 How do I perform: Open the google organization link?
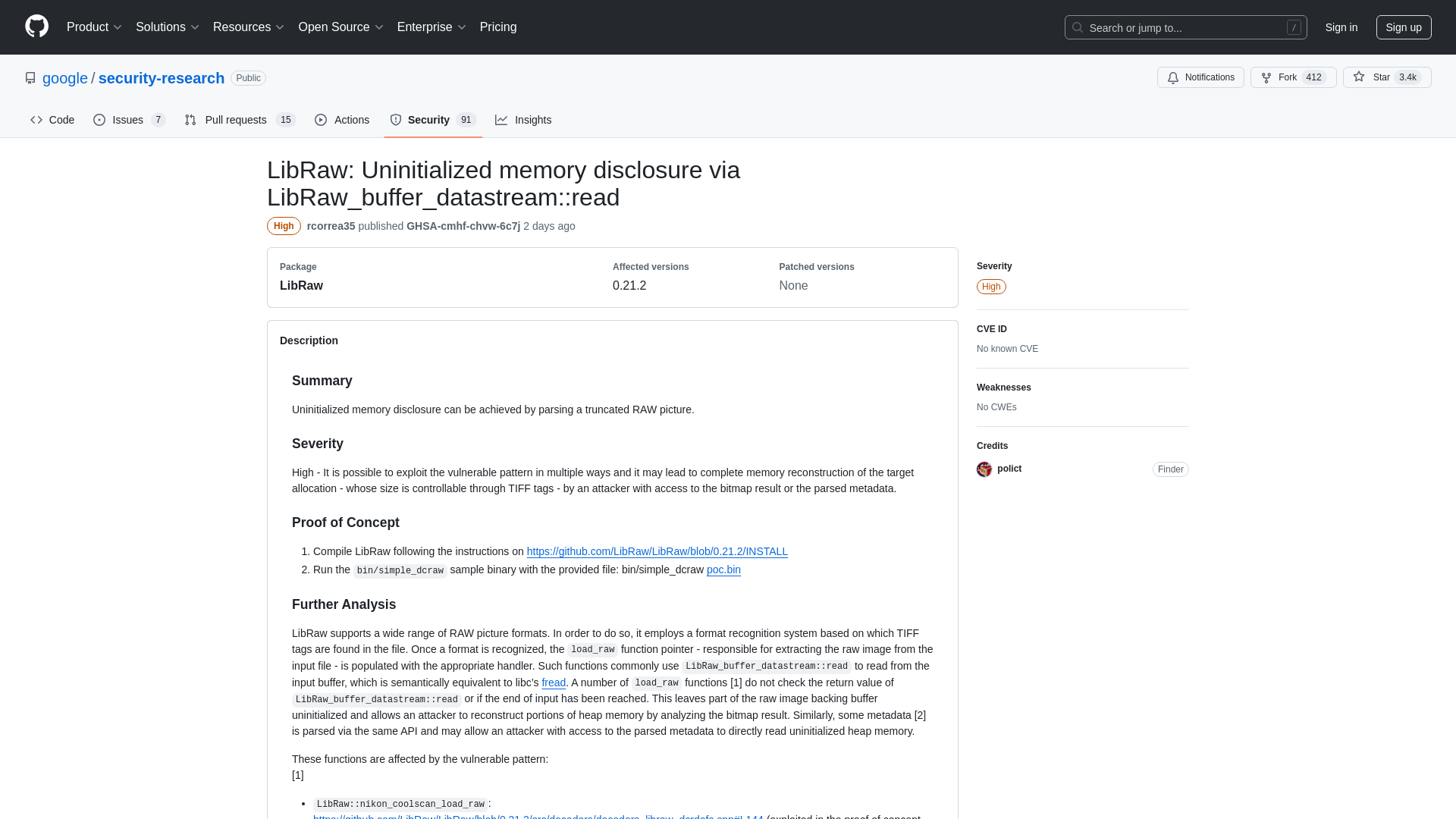click(x=65, y=78)
